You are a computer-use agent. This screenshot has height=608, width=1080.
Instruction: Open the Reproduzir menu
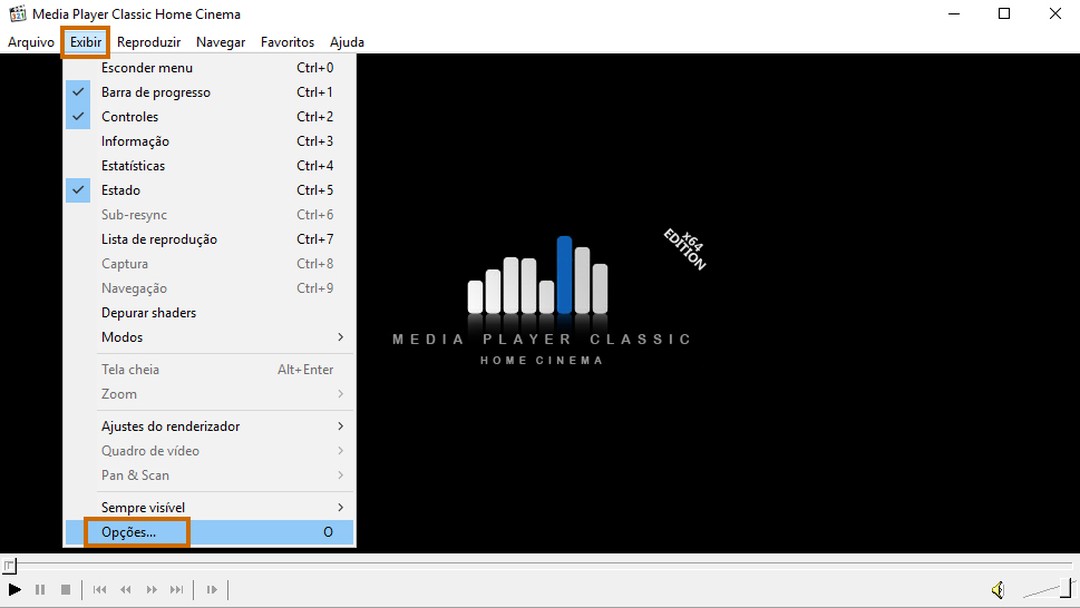coord(148,42)
